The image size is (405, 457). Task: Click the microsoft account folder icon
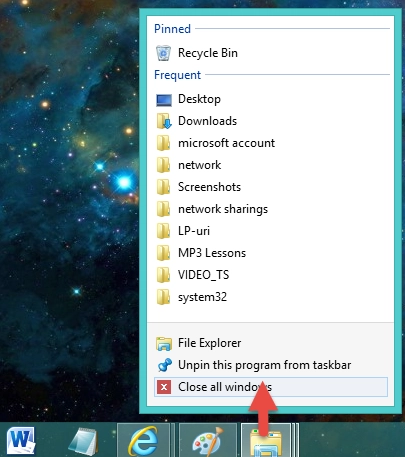(163, 143)
